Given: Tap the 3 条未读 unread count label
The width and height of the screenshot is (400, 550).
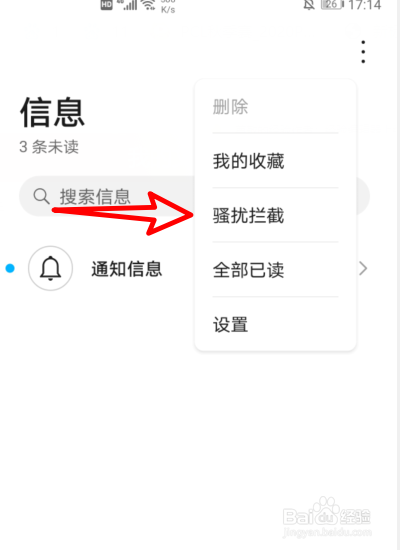Looking at the screenshot, I should pyautogui.click(x=49, y=147).
